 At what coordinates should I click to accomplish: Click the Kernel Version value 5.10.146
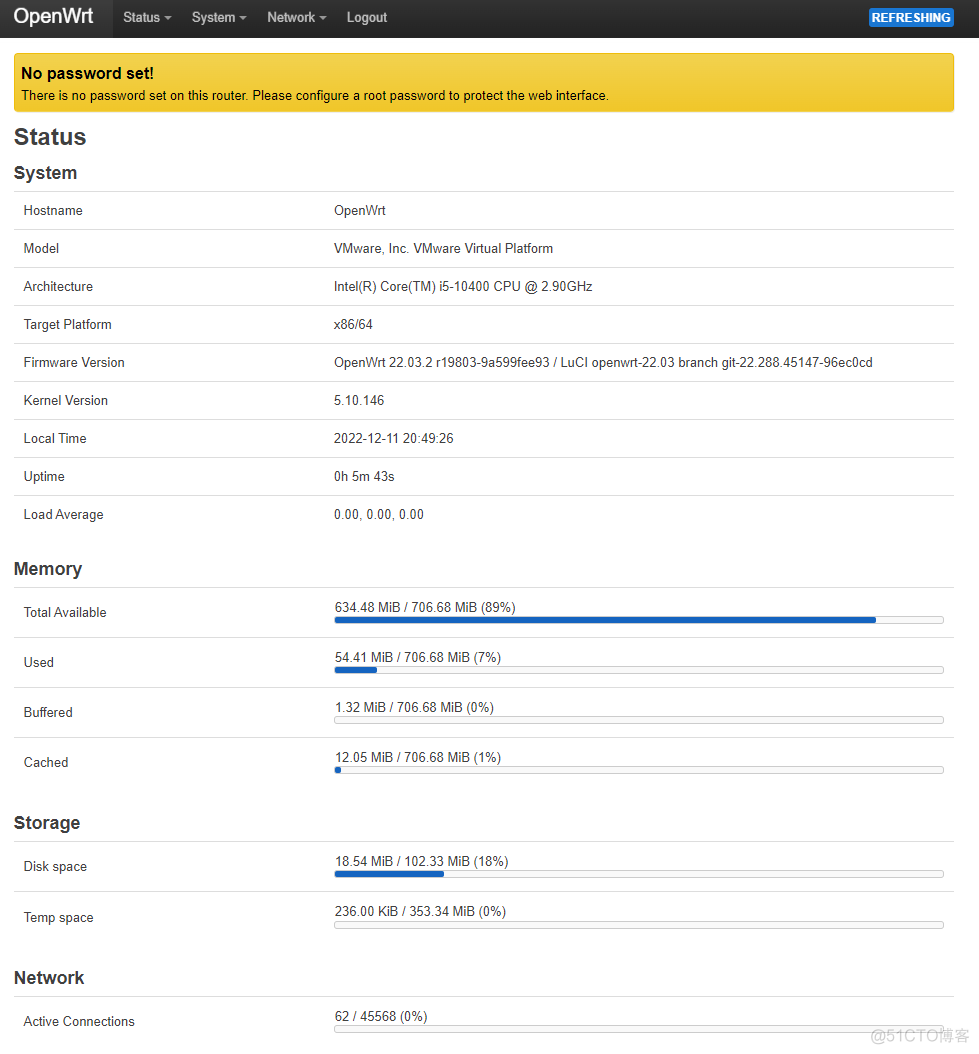pos(360,400)
